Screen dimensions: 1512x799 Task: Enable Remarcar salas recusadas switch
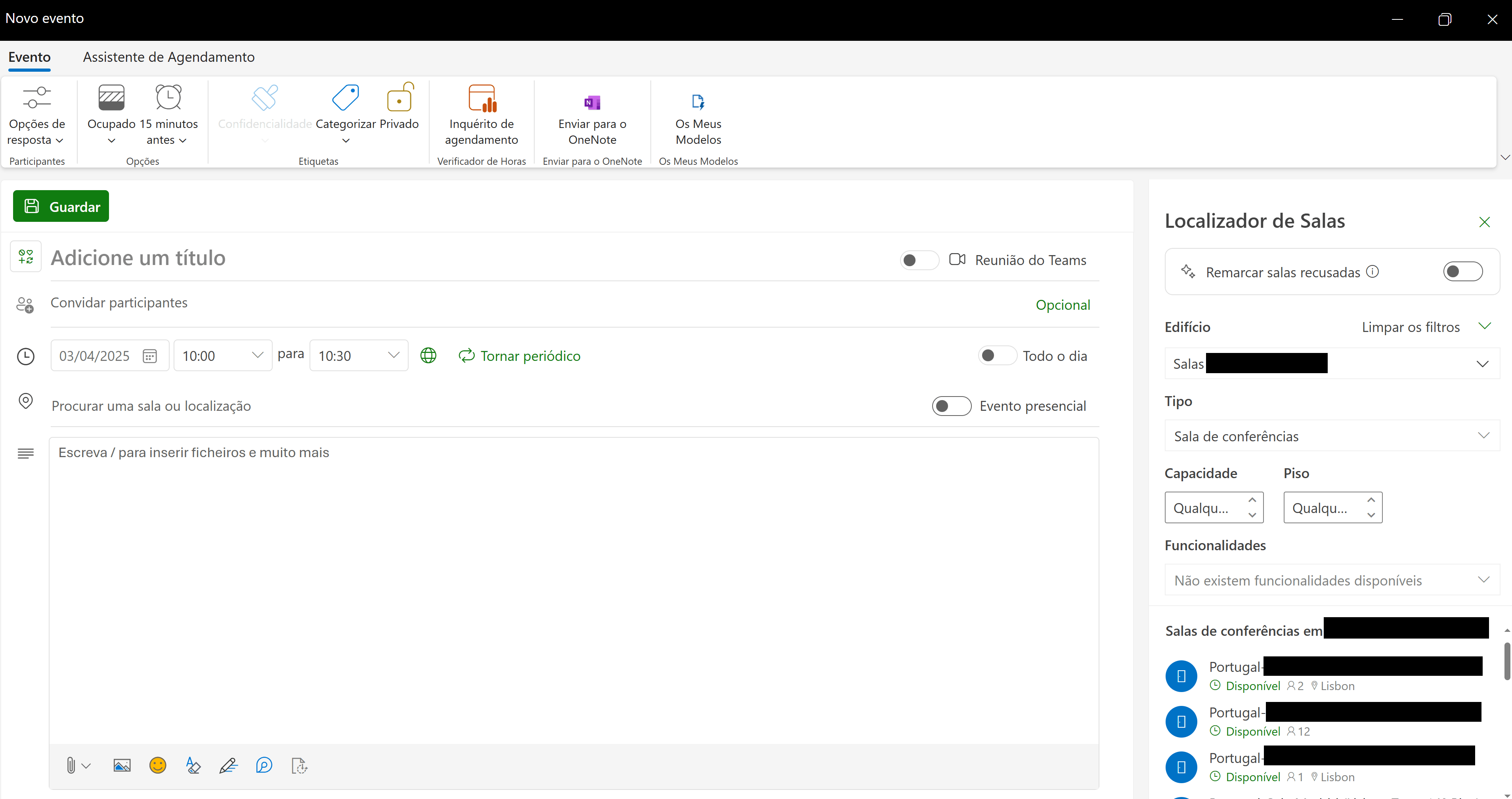coord(1463,272)
